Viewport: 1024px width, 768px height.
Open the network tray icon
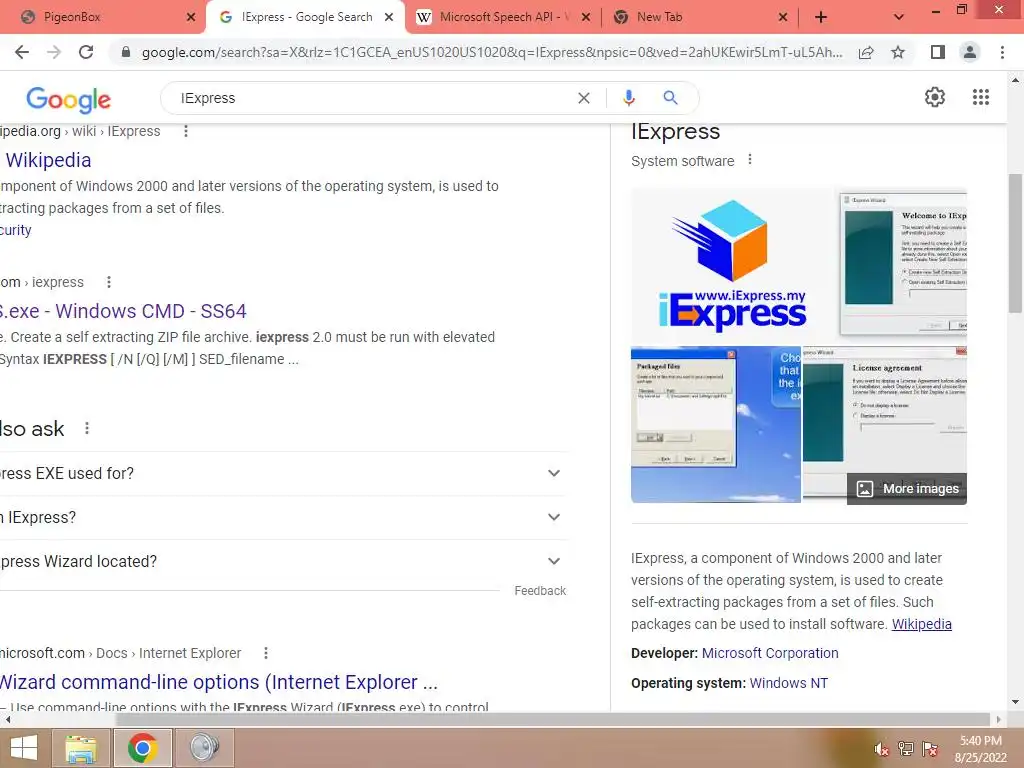coord(905,749)
